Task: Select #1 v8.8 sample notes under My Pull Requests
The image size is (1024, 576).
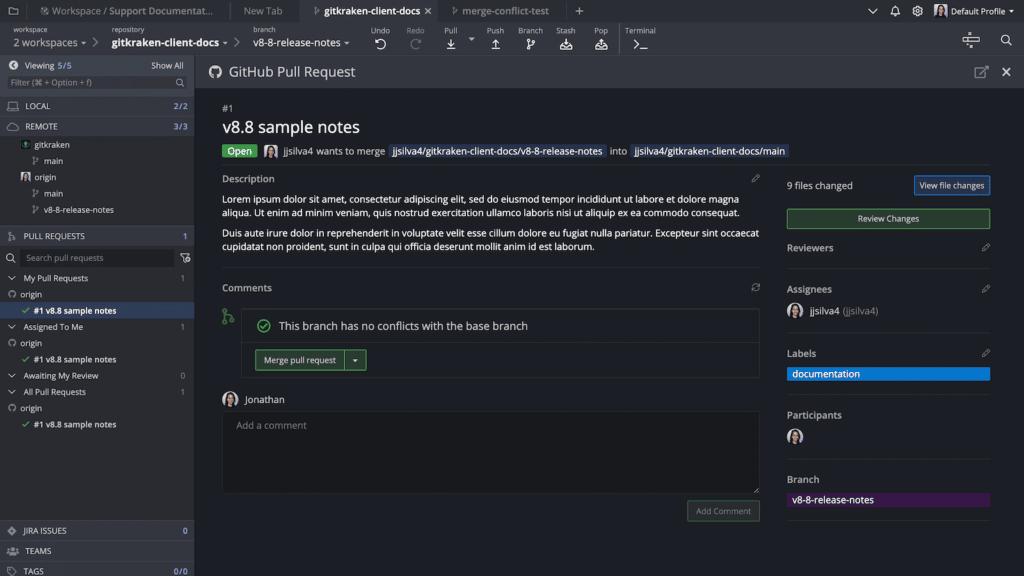Action: [x=97, y=311]
